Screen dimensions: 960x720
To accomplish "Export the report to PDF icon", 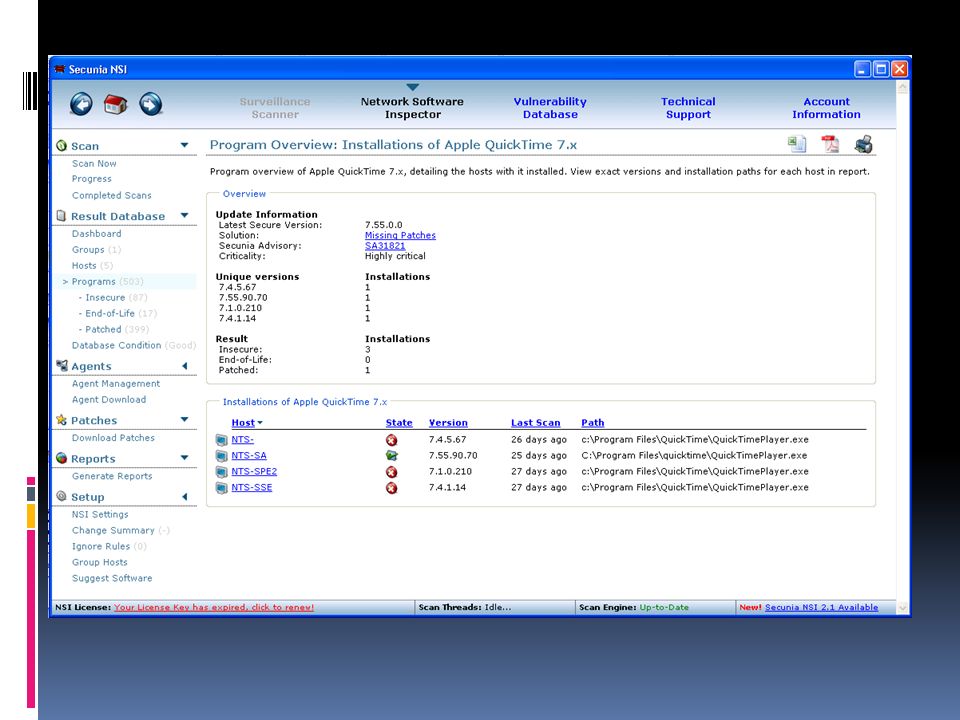I will 830,144.
